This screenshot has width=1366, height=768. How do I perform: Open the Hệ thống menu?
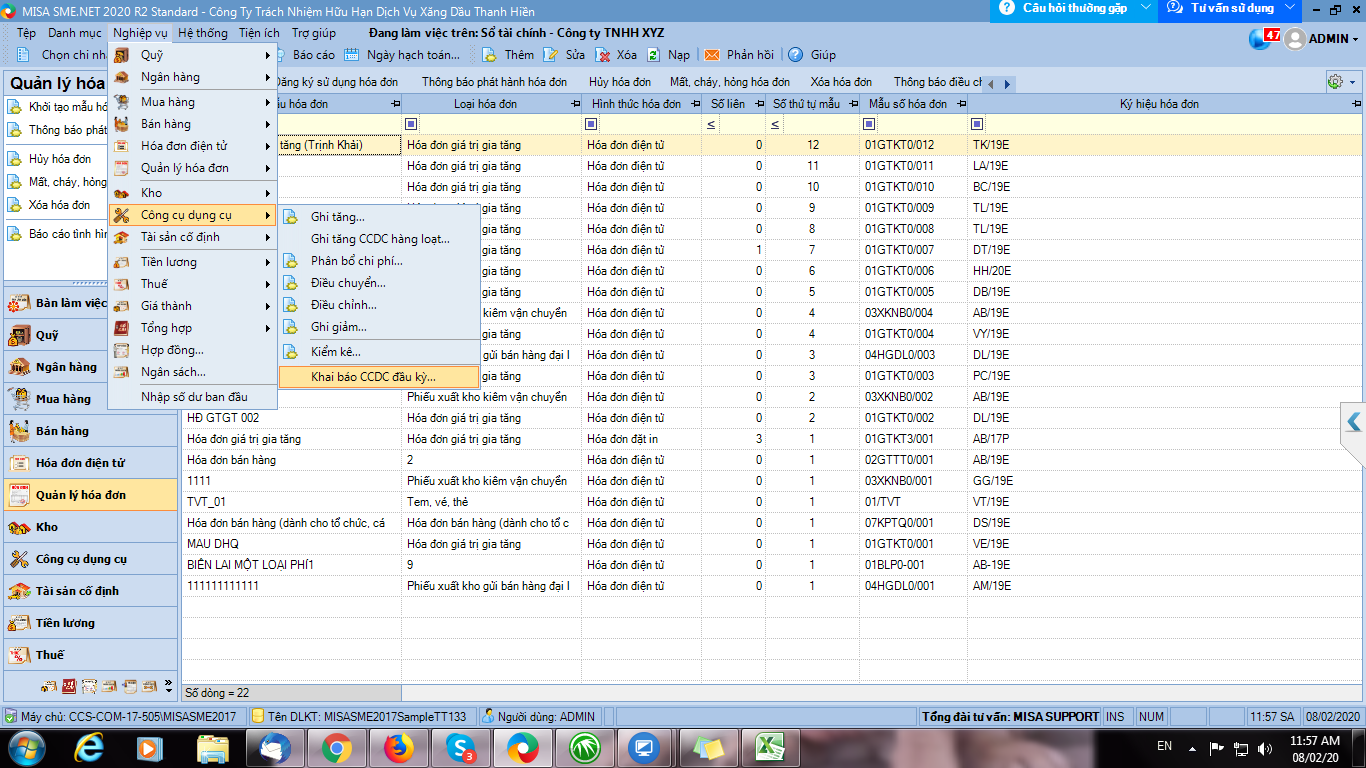pyautogui.click(x=203, y=33)
